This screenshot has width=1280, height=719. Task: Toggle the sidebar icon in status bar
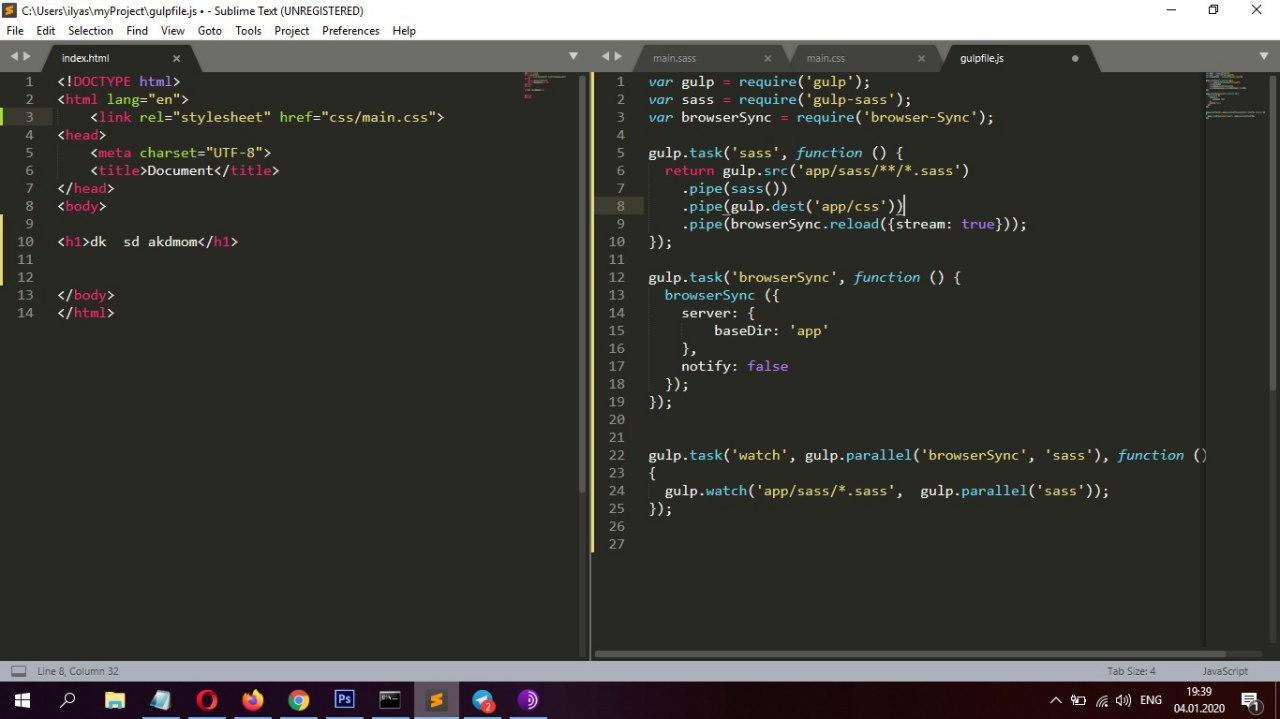(x=18, y=671)
